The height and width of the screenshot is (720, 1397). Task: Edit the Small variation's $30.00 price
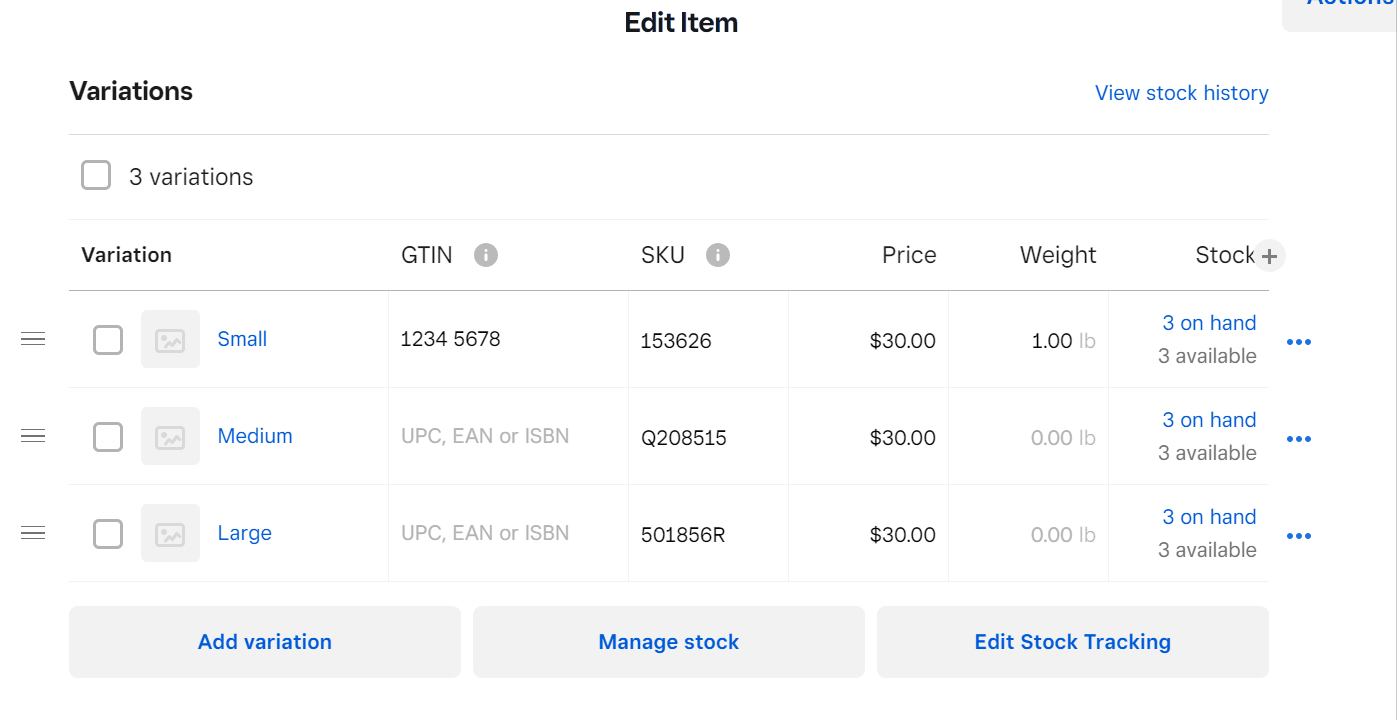[x=868, y=340]
